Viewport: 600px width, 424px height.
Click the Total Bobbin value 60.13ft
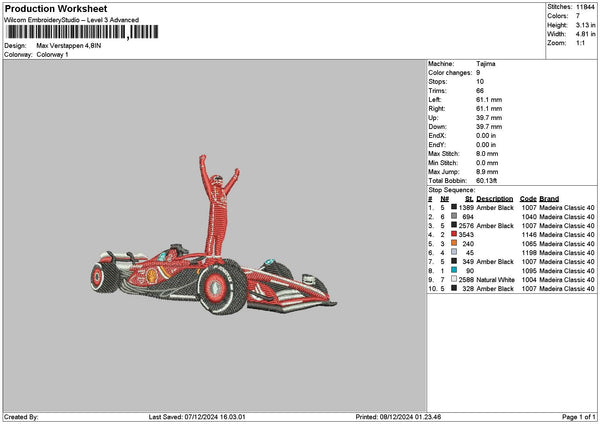coord(486,181)
